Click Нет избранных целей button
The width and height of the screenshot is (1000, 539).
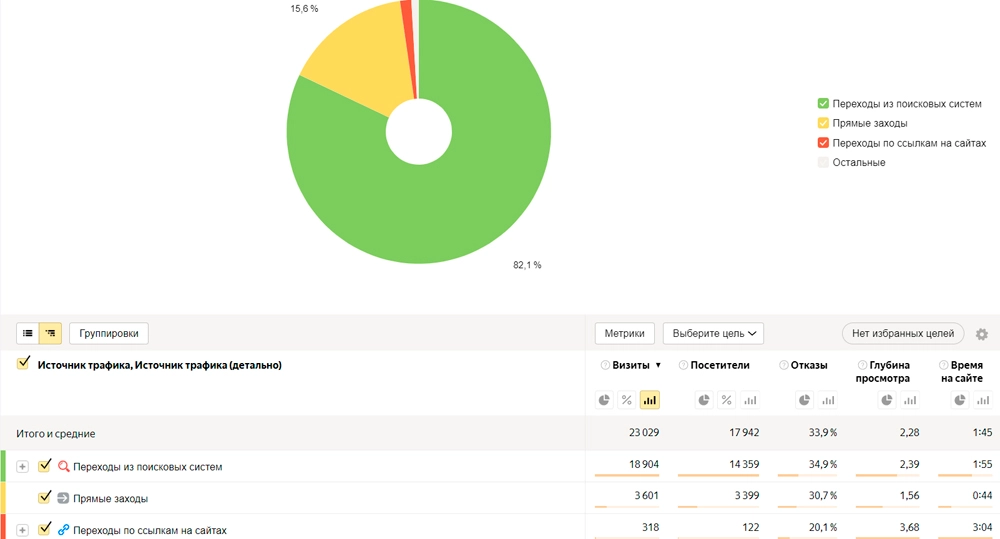coord(902,334)
